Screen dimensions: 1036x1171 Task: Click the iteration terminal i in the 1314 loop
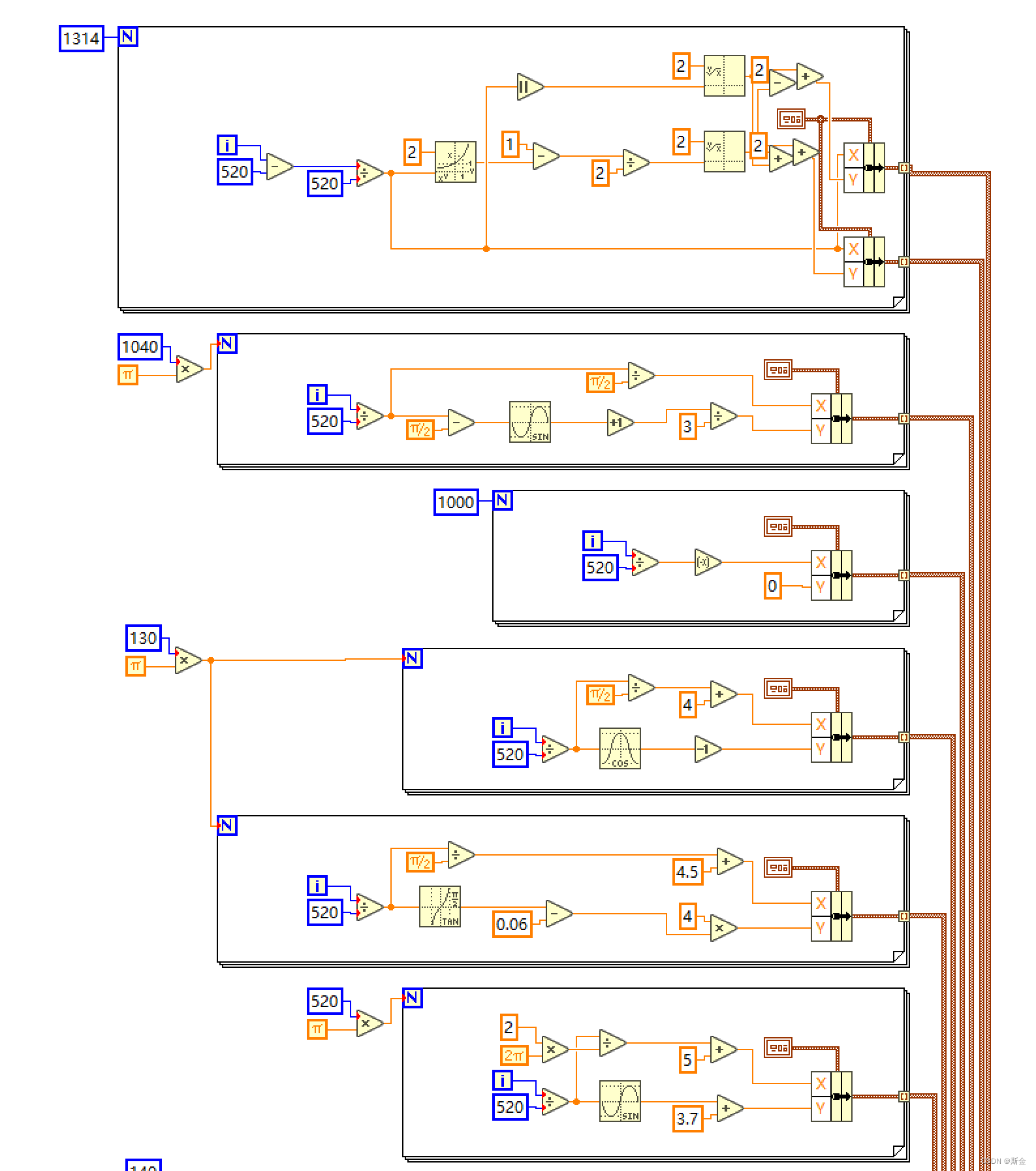pos(227,145)
